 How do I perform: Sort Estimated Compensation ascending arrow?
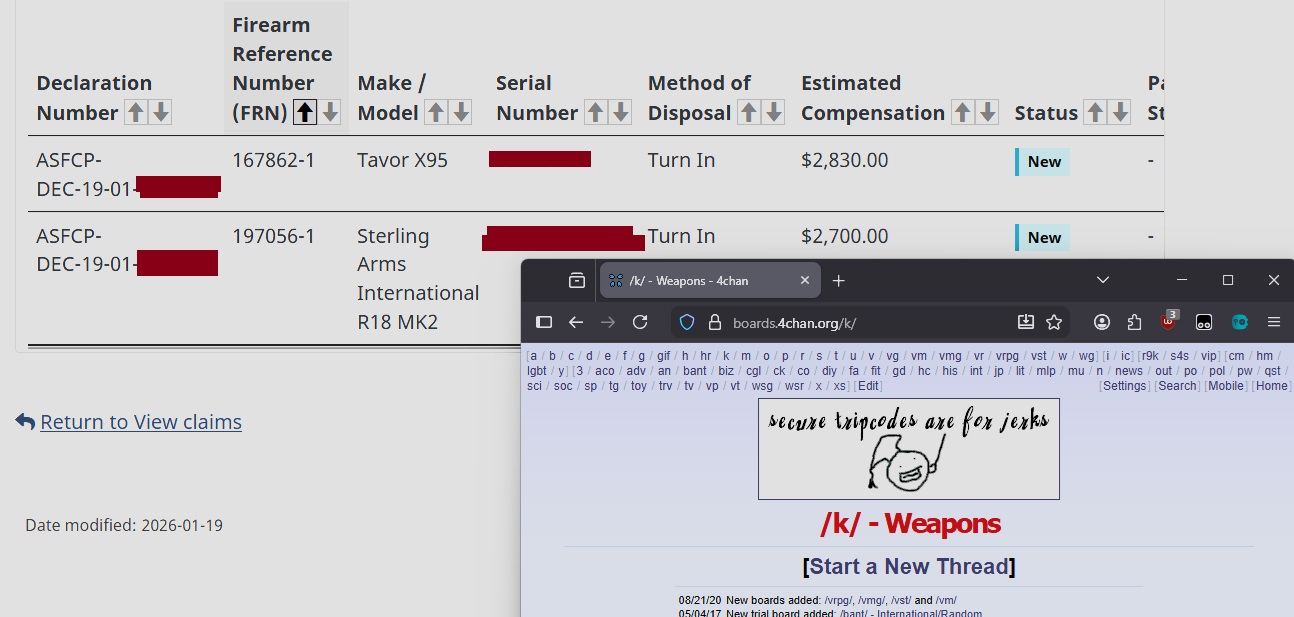point(962,112)
